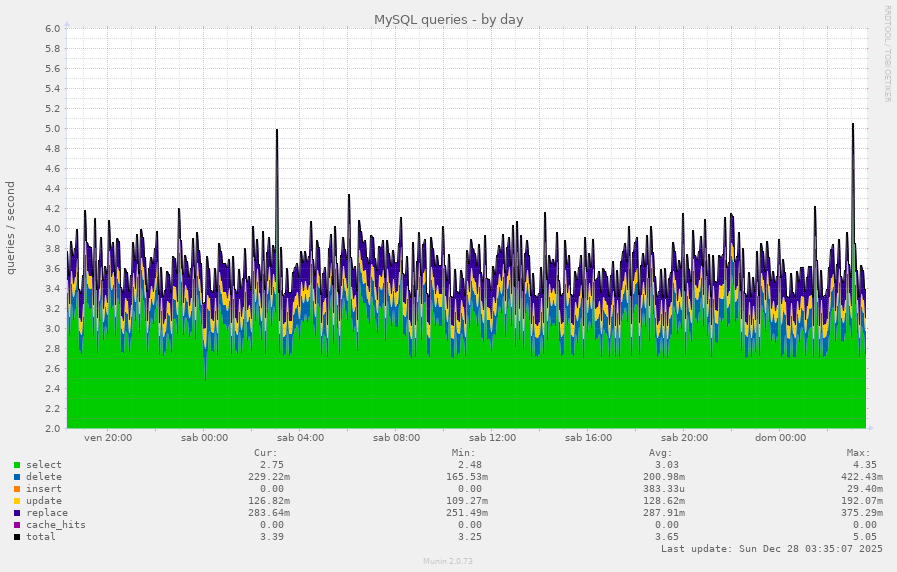Click the 4.0 y-axis tick label
The width and height of the screenshot is (897, 572).
tap(53, 229)
